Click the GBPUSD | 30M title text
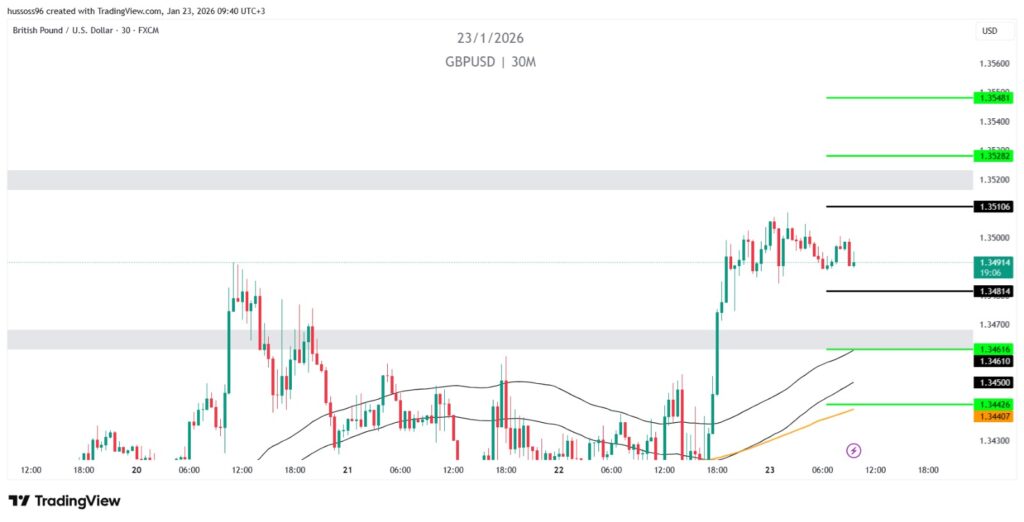Screen dimensions: 1024x522 [490, 61]
